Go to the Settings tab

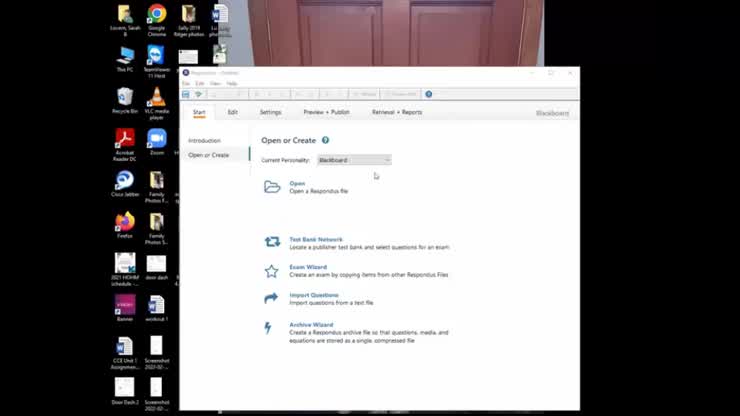[271, 112]
